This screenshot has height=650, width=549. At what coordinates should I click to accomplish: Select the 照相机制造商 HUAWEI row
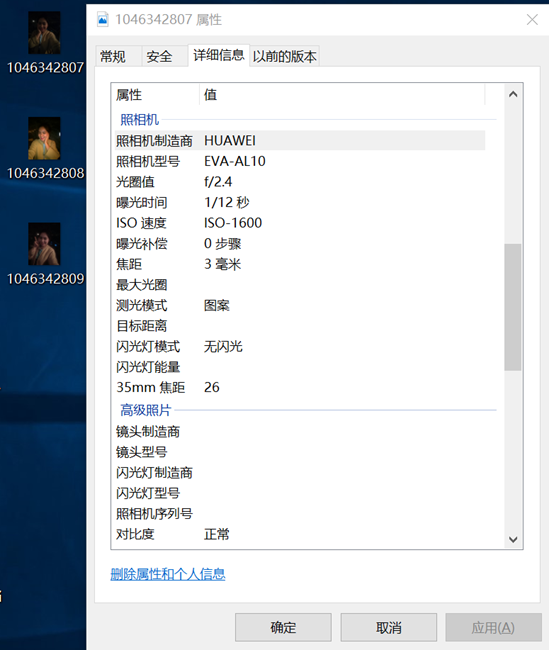[300, 141]
